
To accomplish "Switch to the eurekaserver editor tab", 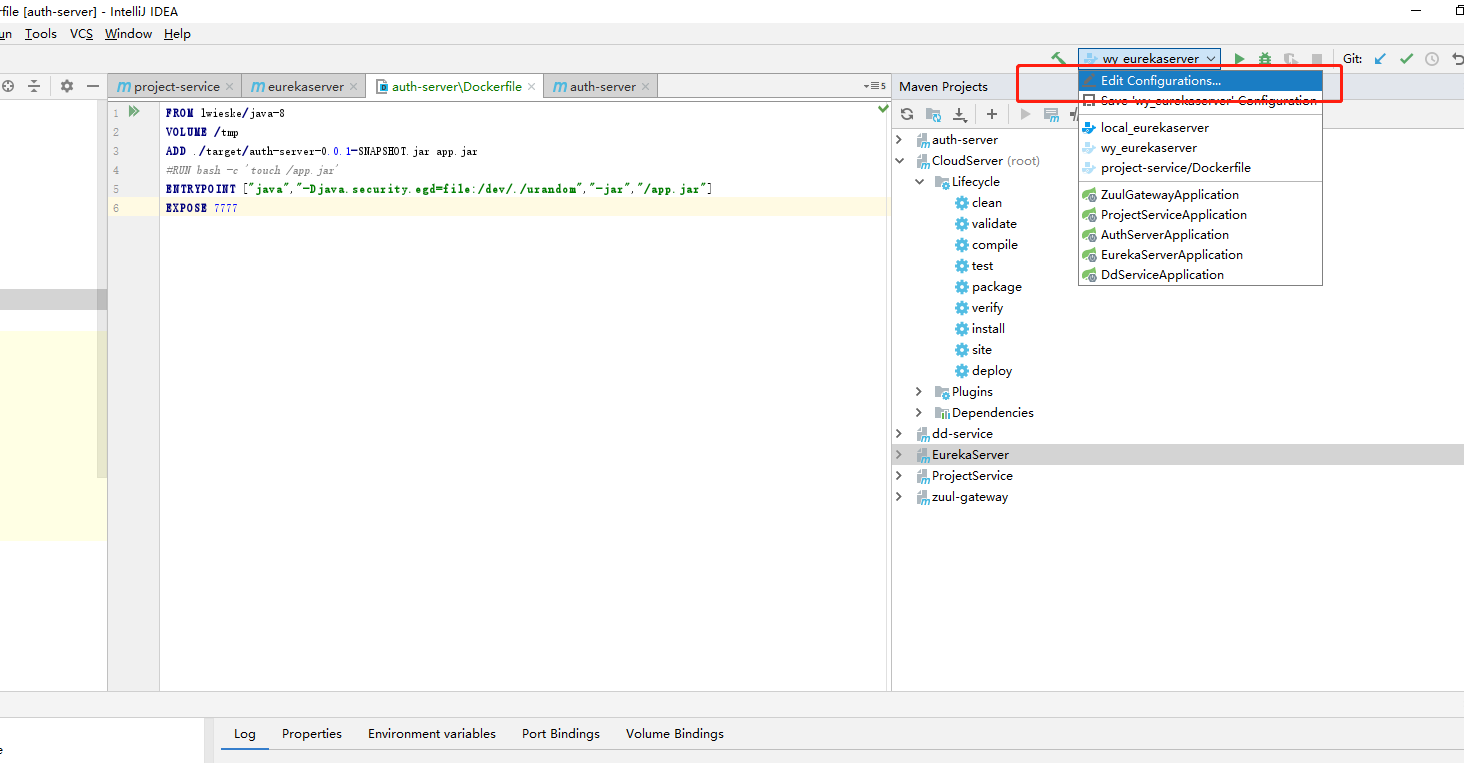I will pyautogui.click(x=305, y=87).
